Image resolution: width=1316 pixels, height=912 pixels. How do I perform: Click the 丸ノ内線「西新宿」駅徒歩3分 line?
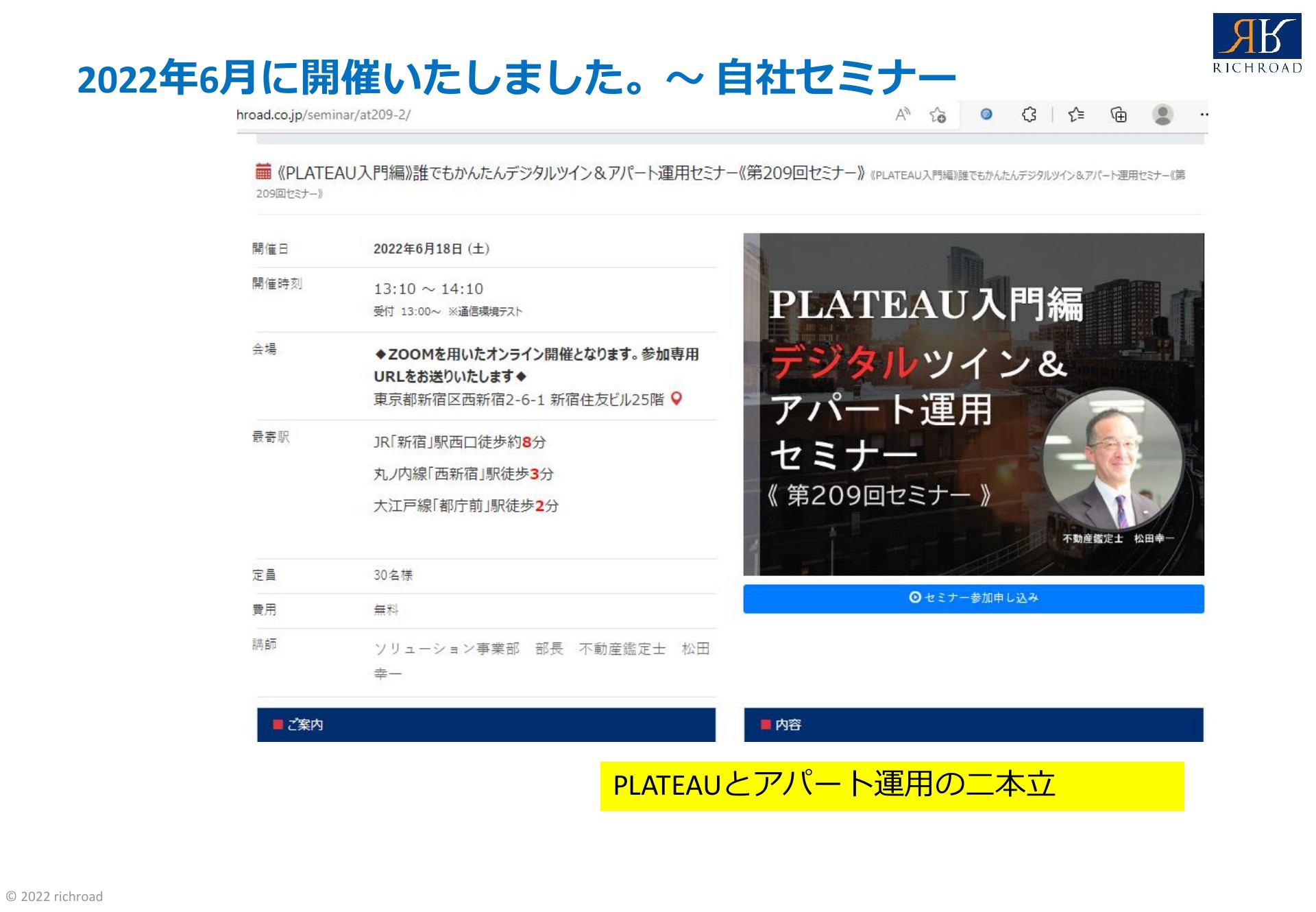463,474
